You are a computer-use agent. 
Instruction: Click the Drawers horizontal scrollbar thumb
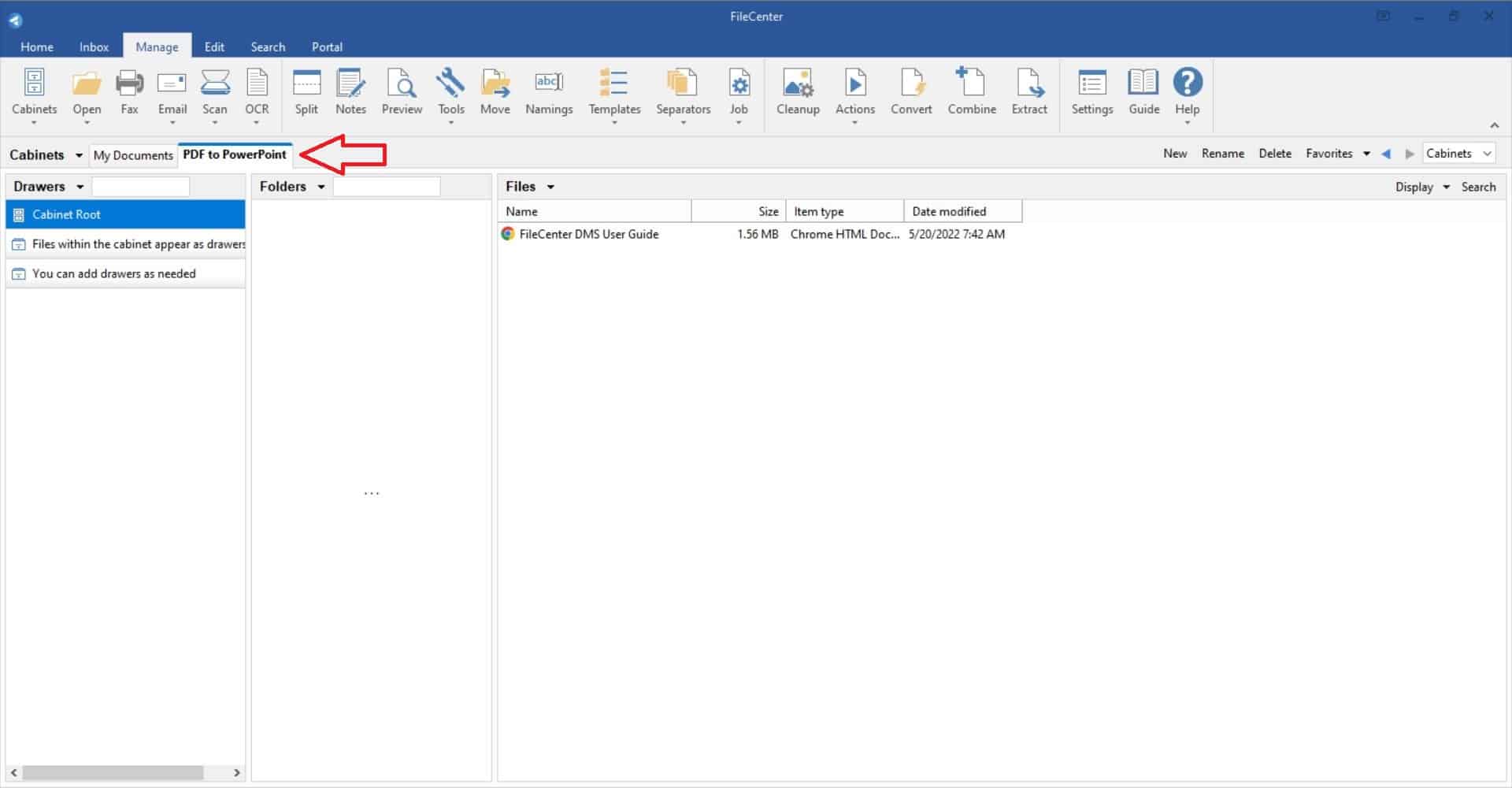[113, 773]
